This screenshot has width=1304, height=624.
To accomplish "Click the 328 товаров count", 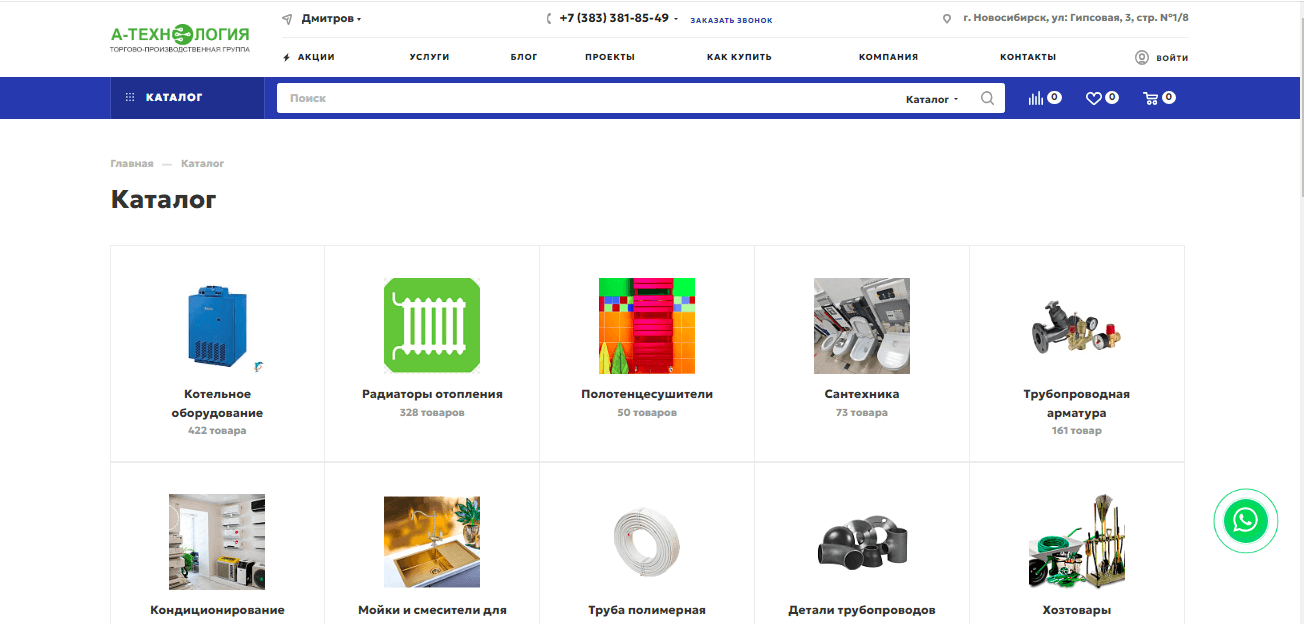I will (x=432, y=412).
